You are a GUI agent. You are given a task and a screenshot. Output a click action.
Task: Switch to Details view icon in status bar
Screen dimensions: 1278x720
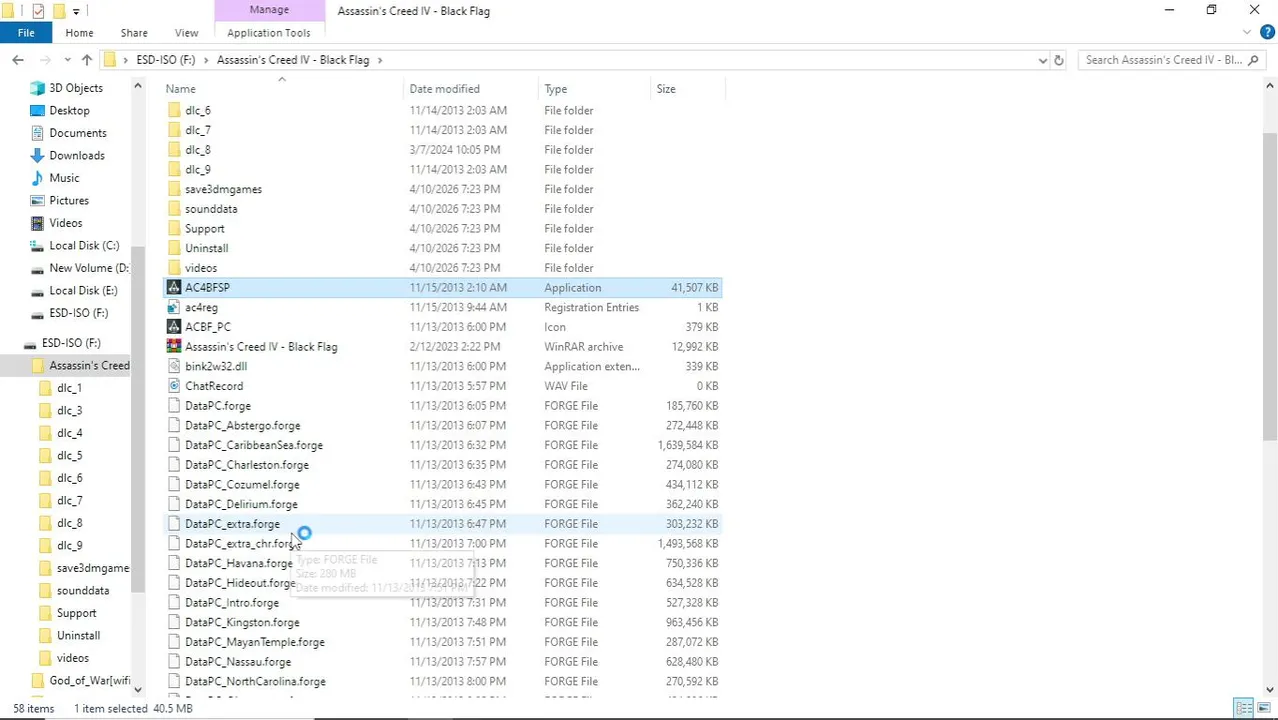(x=1243, y=708)
